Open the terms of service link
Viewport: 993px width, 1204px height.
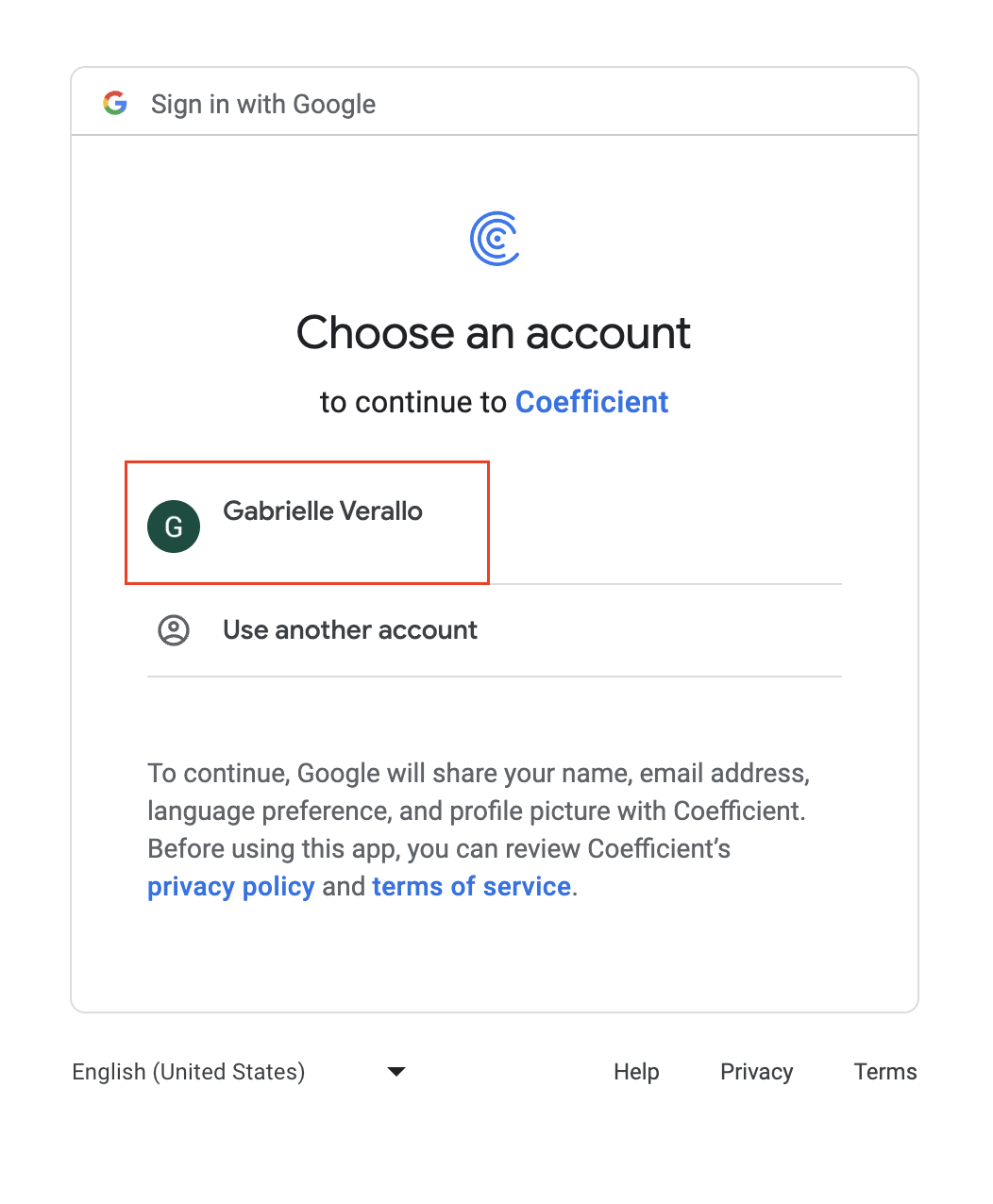point(472,886)
